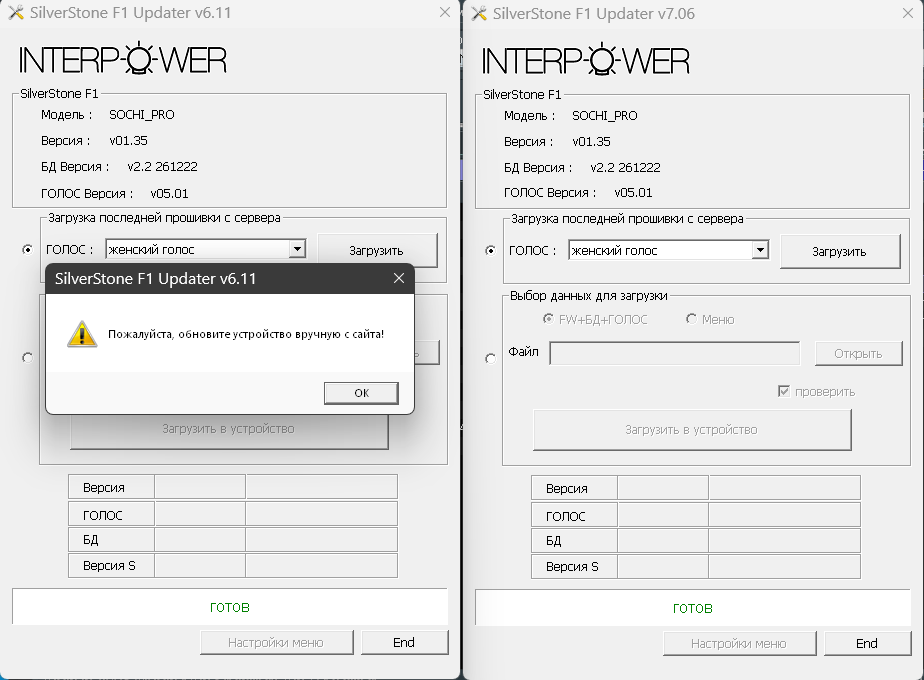Click БД version v2.2 261222 in v7.06
Image resolution: width=924 pixels, height=680 pixels.
click(x=625, y=167)
